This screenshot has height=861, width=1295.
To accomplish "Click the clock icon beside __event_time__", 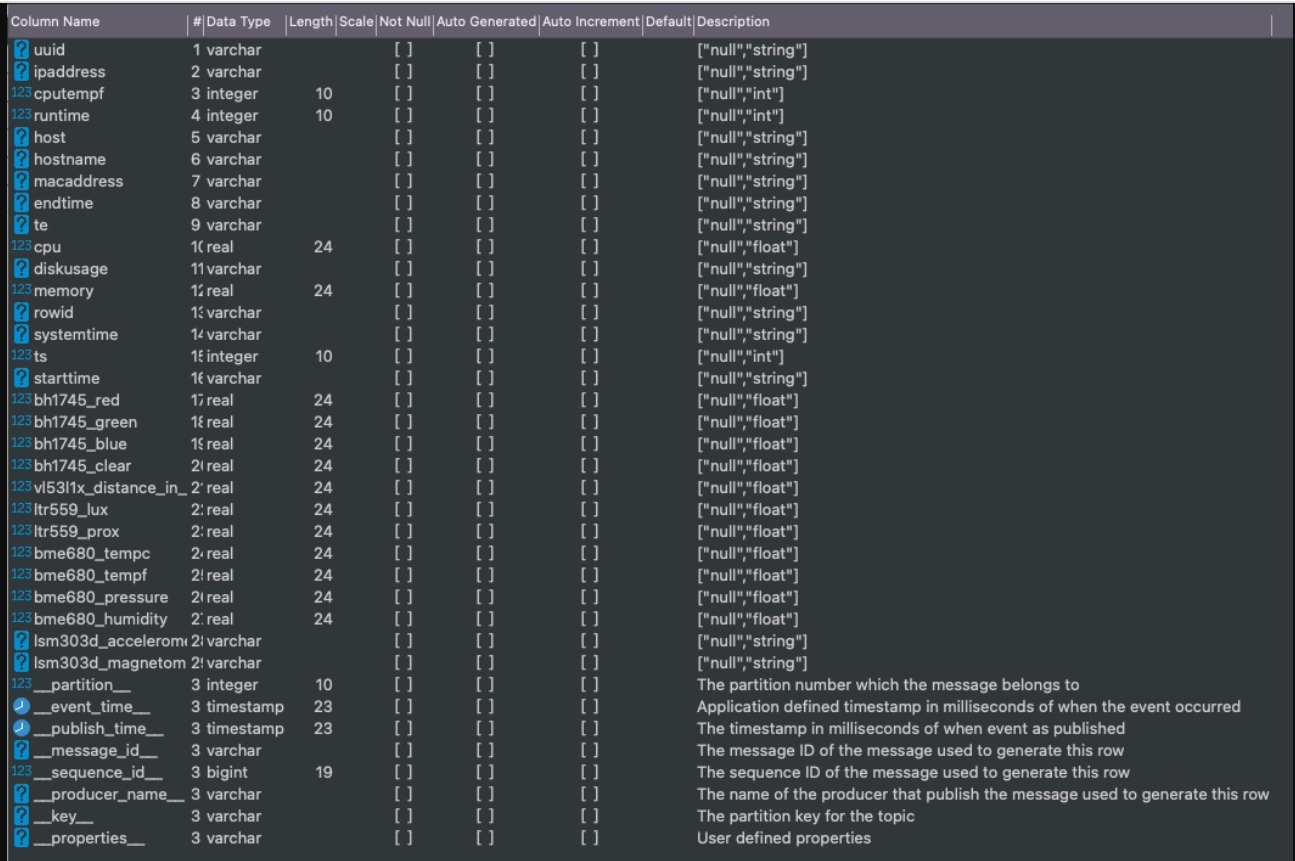I will [22, 707].
